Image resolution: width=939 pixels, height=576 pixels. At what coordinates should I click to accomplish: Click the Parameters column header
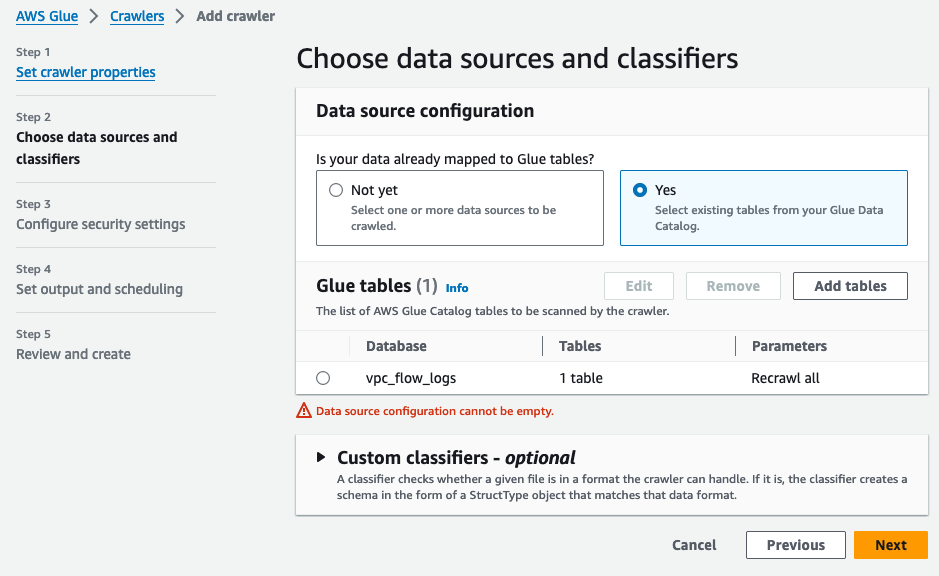(x=789, y=346)
